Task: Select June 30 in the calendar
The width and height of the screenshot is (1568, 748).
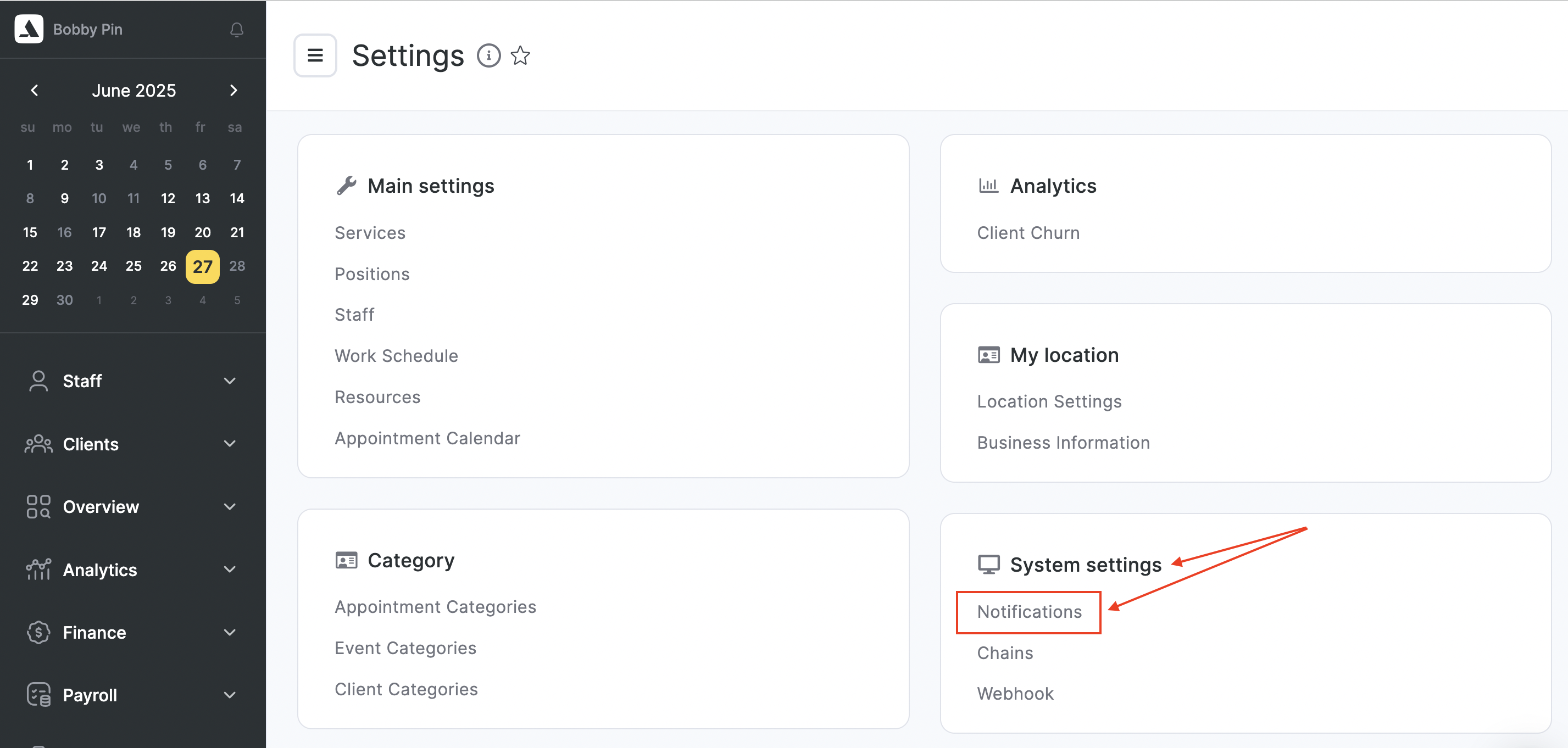Action: point(64,300)
